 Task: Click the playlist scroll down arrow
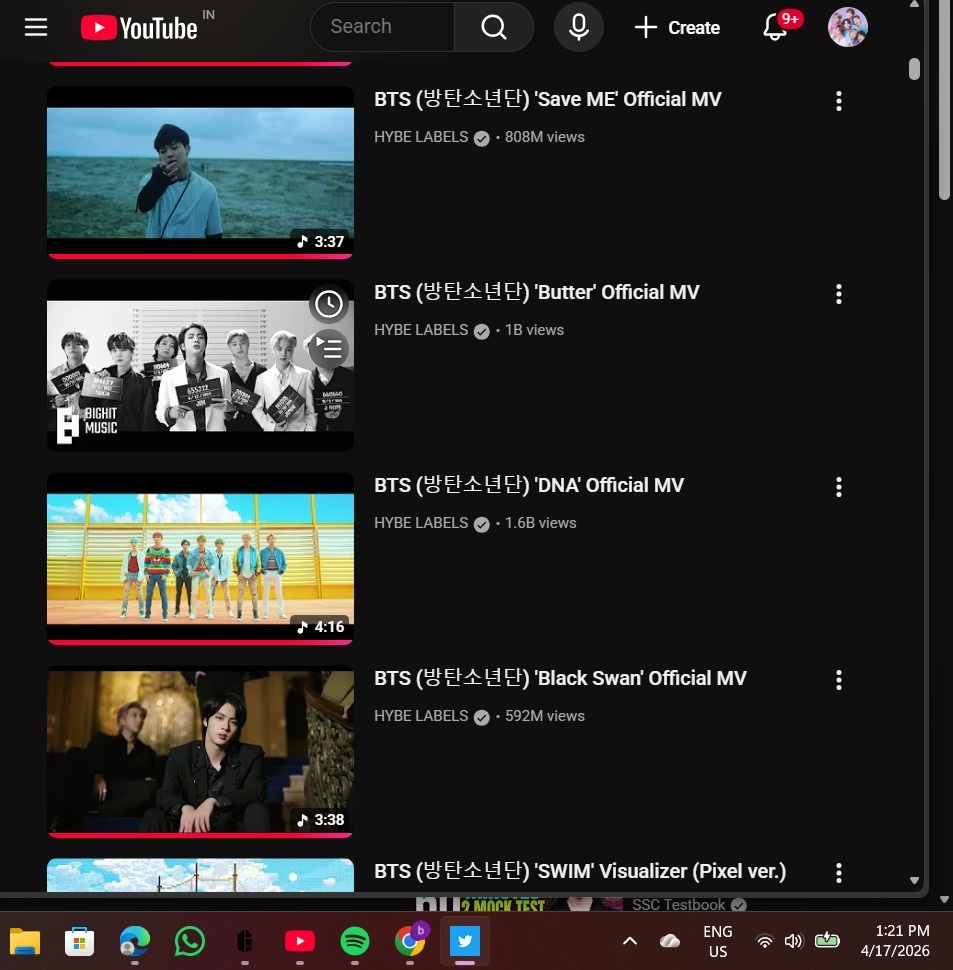(915, 880)
